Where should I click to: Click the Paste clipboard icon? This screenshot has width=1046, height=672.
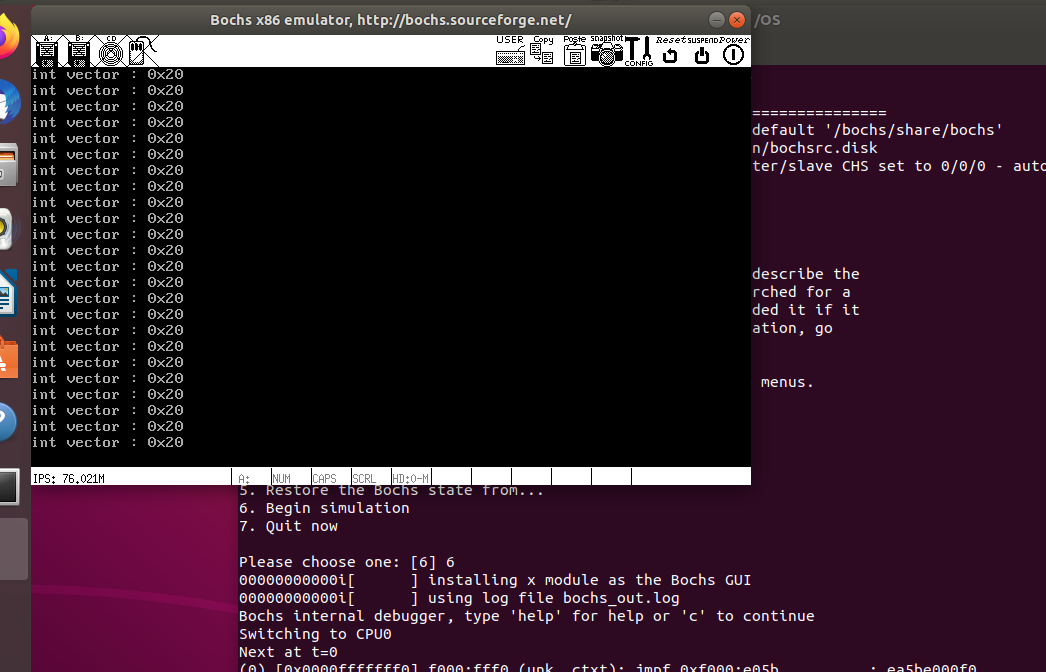click(574, 51)
